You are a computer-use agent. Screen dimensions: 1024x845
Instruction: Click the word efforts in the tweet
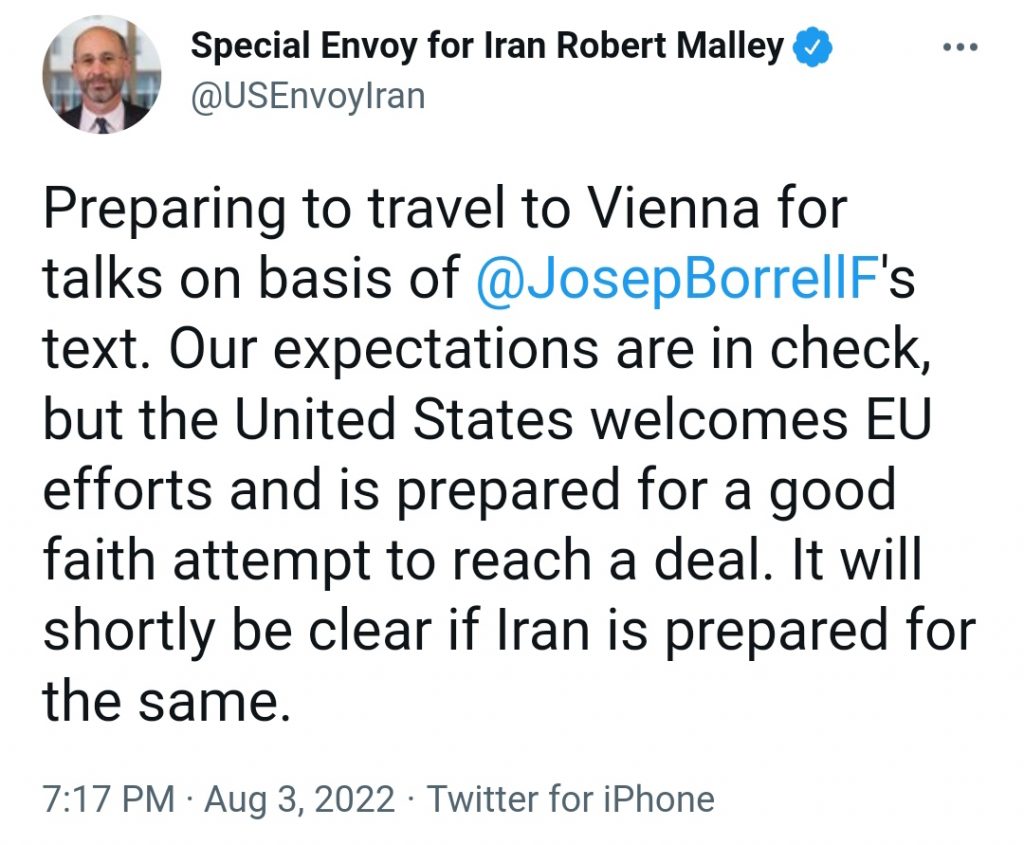click(127, 489)
